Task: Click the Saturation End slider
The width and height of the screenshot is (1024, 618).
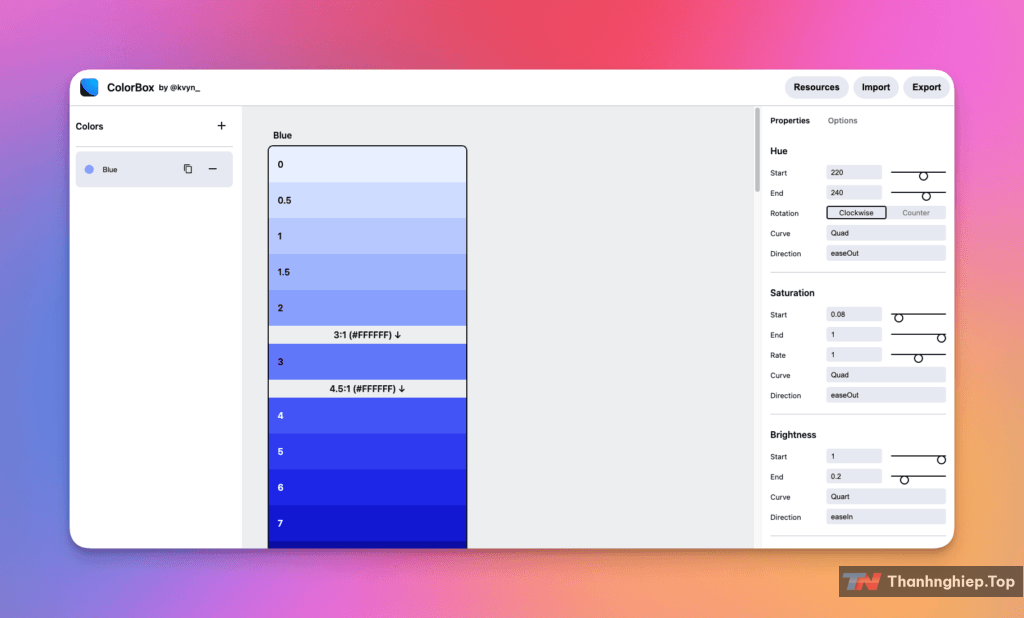Action: tap(918, 335)
